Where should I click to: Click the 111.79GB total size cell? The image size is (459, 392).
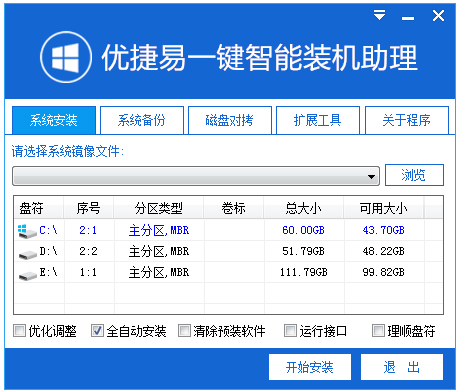click(x=304, y=273)
